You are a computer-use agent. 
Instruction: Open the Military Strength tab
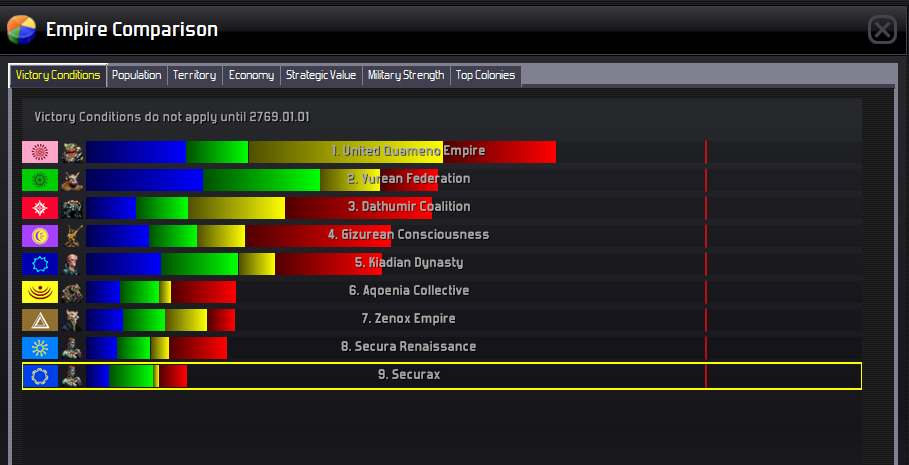[x=406, y=75]
